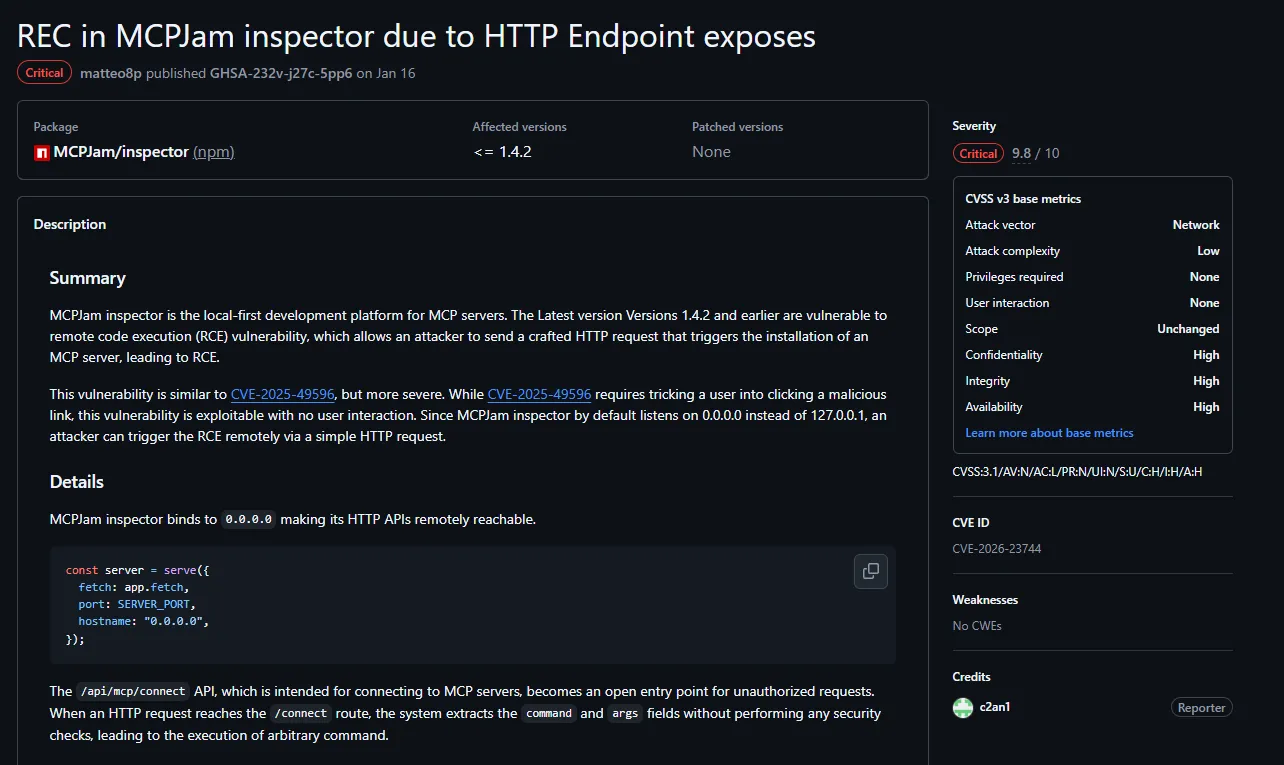1284x765 pixels.
Task: Open the matteo8p author profile
Action: click(x=111, y=73)
